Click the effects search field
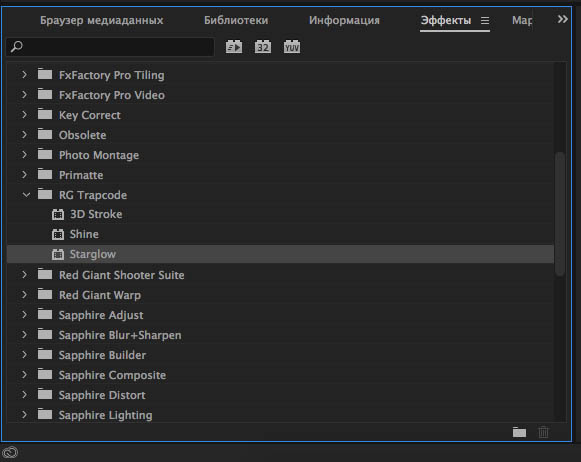Screen dimensions: 581x462 (x=110, y=47)
